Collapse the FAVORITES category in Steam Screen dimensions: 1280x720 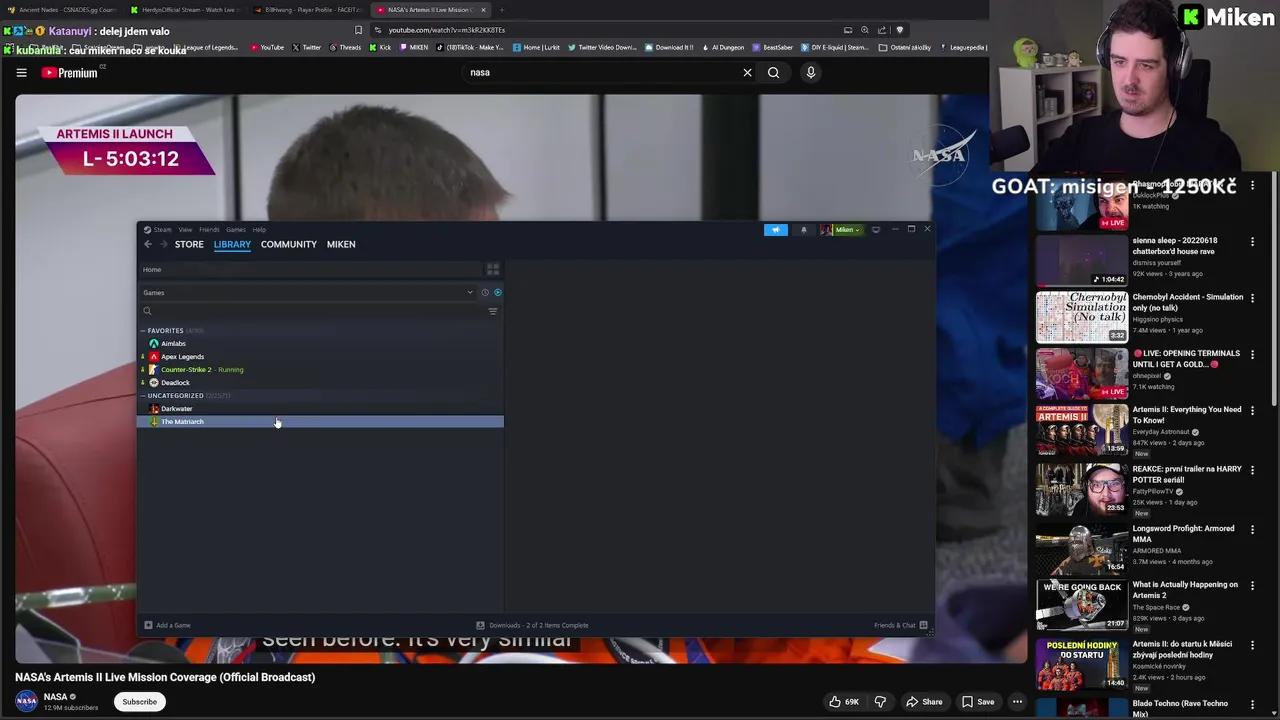point(143,331)
